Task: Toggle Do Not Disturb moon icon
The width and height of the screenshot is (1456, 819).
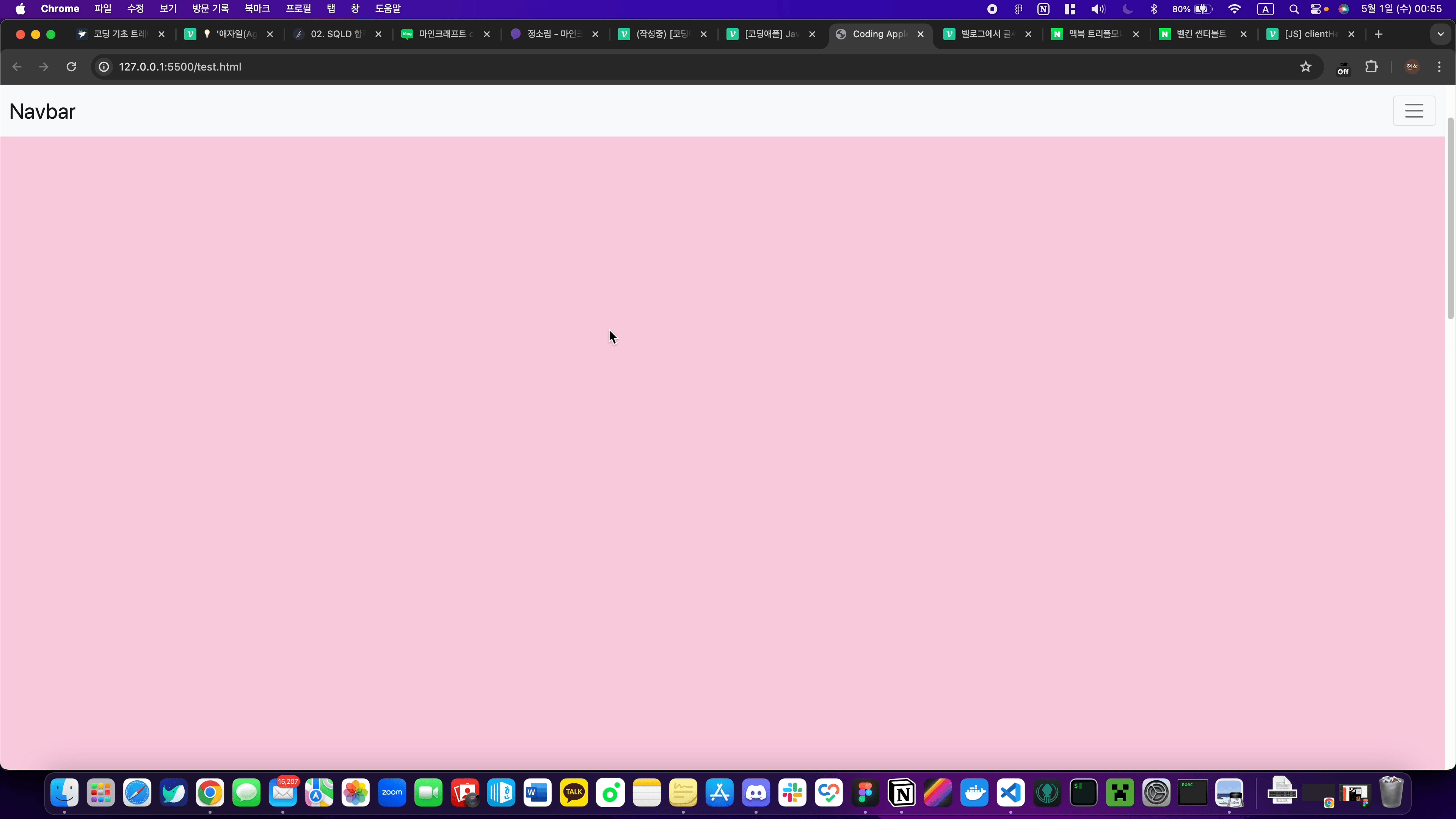Action: 1127,9
